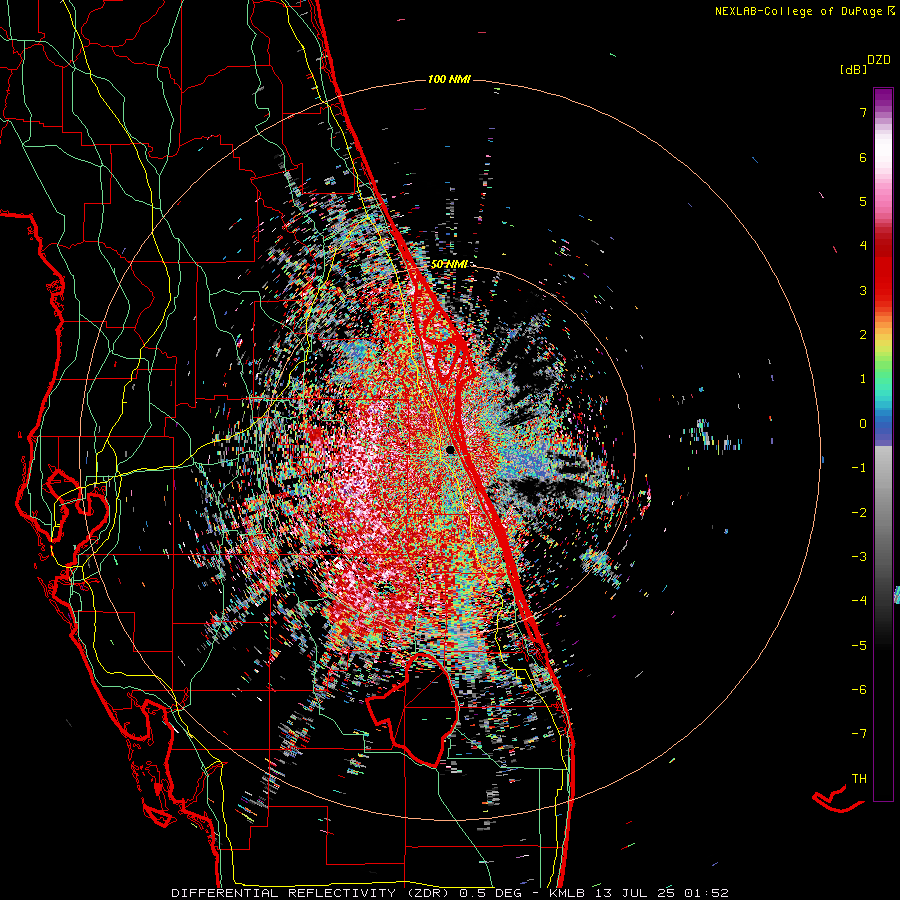Click the 100 NMI range ring label
Screen dimensions: 900x900
(449, 79)
